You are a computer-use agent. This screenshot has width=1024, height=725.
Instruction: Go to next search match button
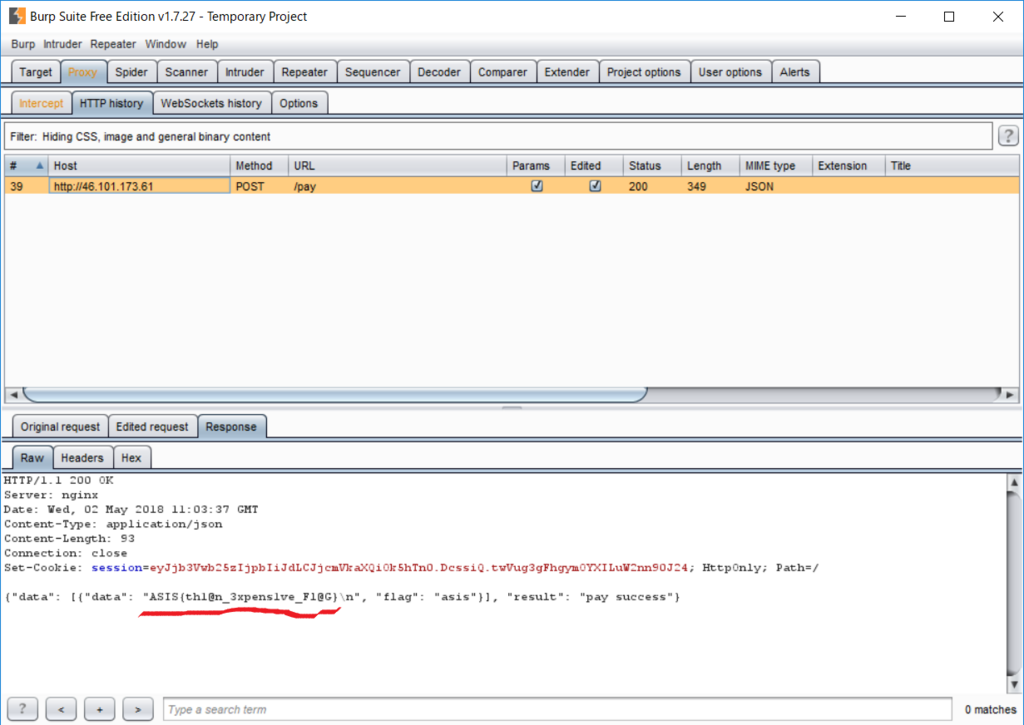[138, 709]
